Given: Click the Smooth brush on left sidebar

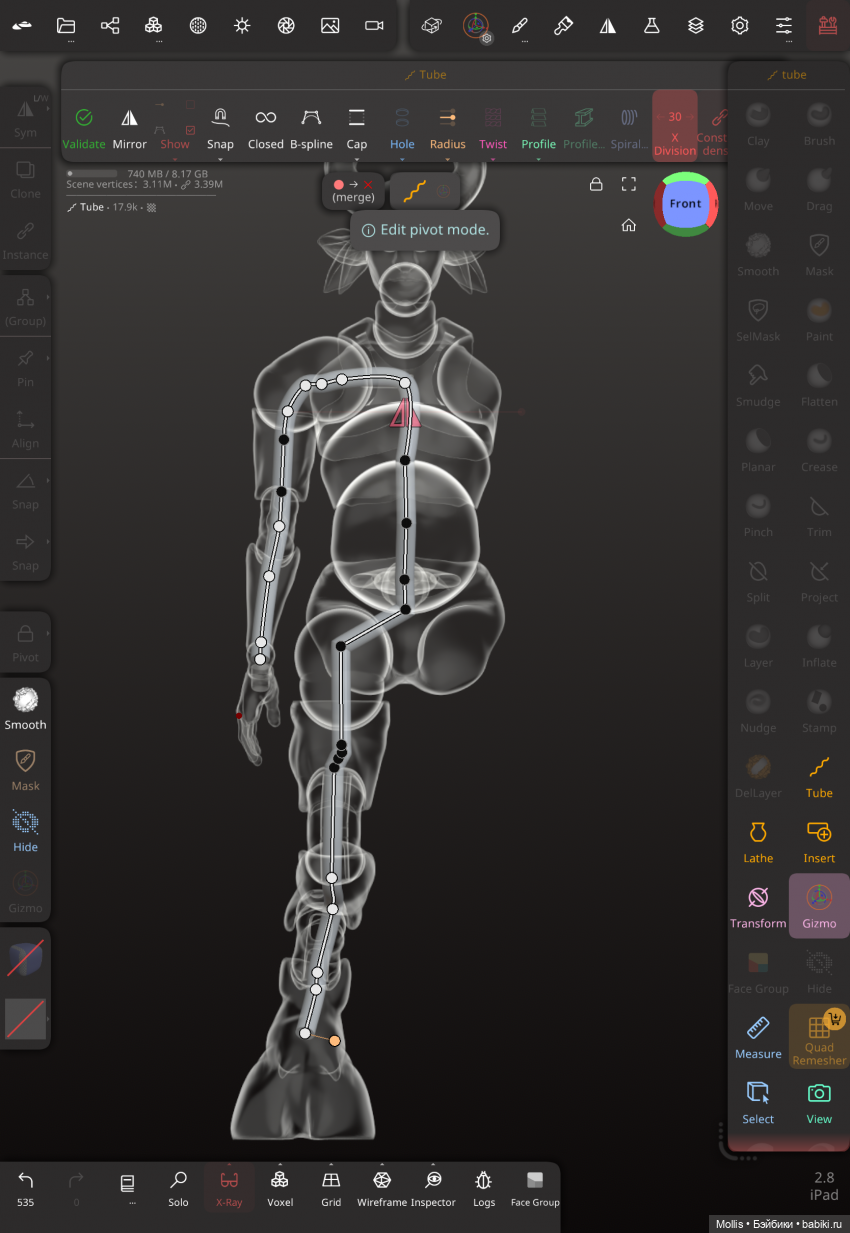Looking at the screenshot, I should tap(25, 707).
